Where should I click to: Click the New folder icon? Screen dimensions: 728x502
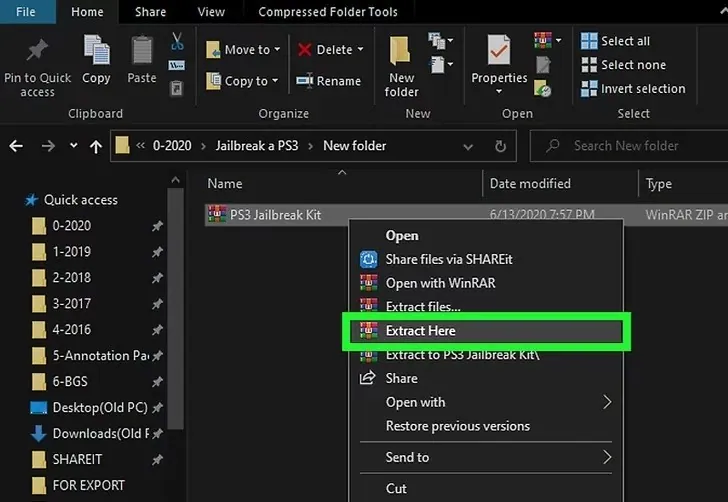coord(400,50)
